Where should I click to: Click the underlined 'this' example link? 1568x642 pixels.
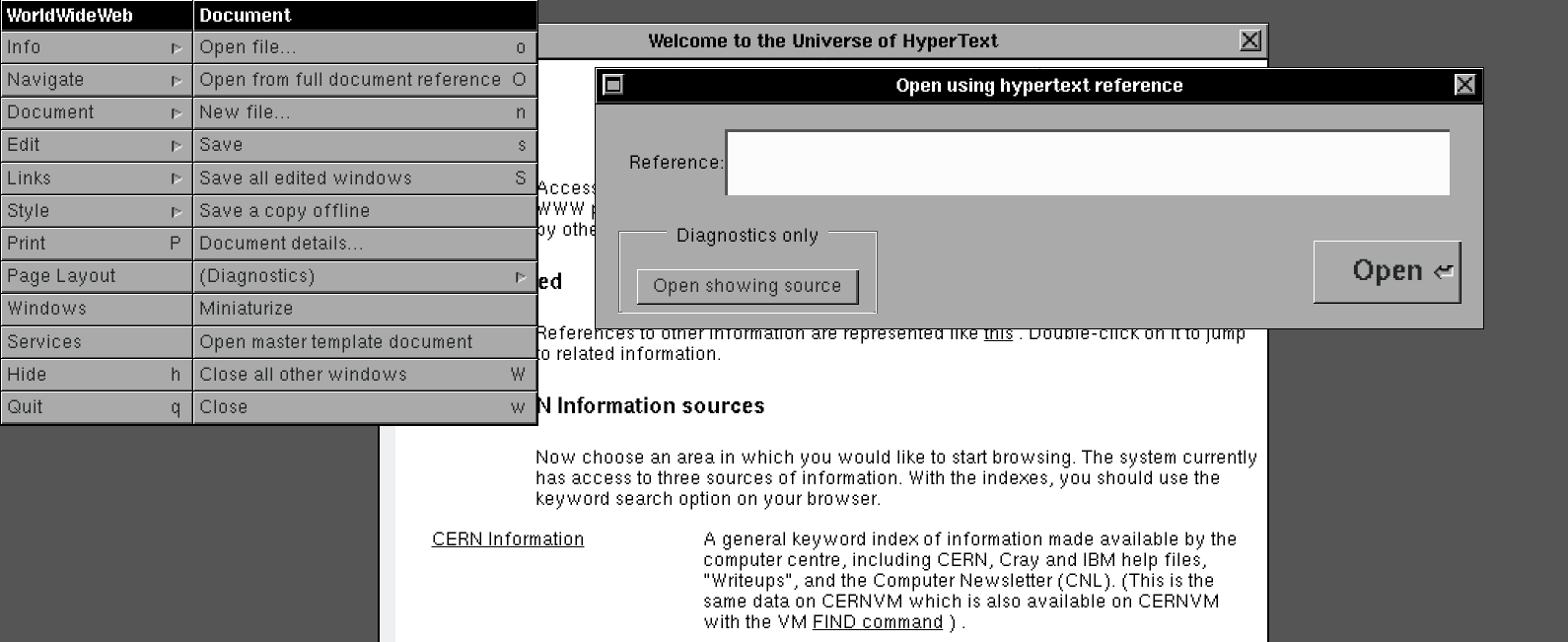coord(998,334)
